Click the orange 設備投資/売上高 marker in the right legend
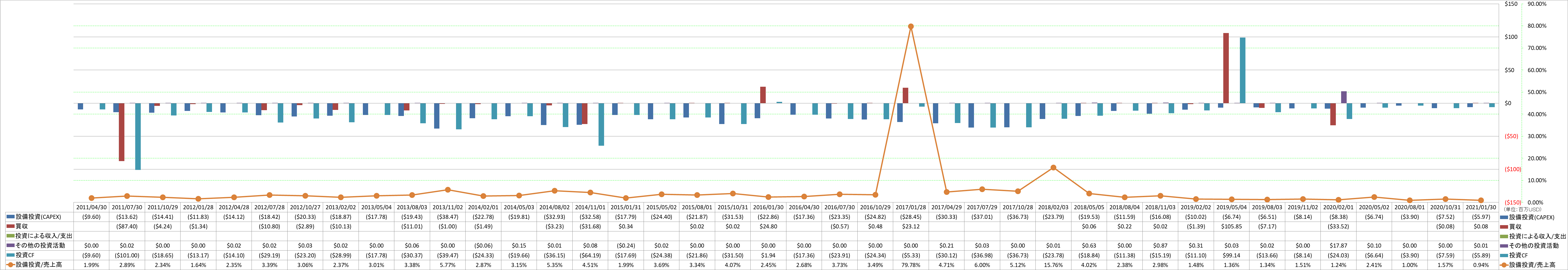The image size is (1568, 270). (x=1504, y=265)
